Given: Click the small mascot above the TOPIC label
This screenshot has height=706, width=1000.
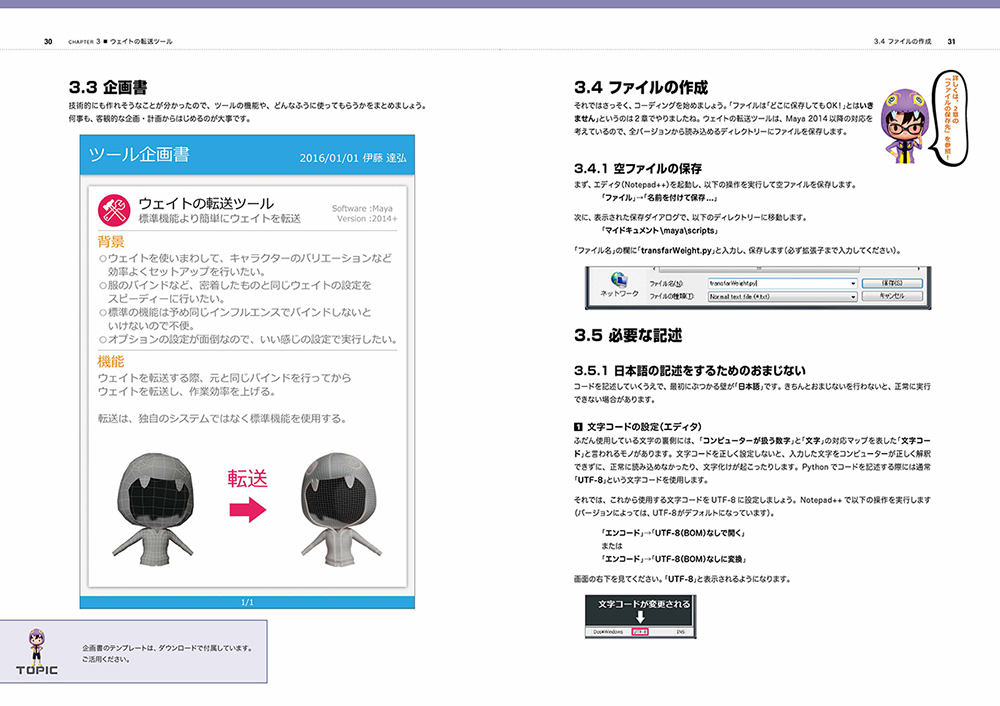Looking at the screenshot, I should tap(37, 645).
